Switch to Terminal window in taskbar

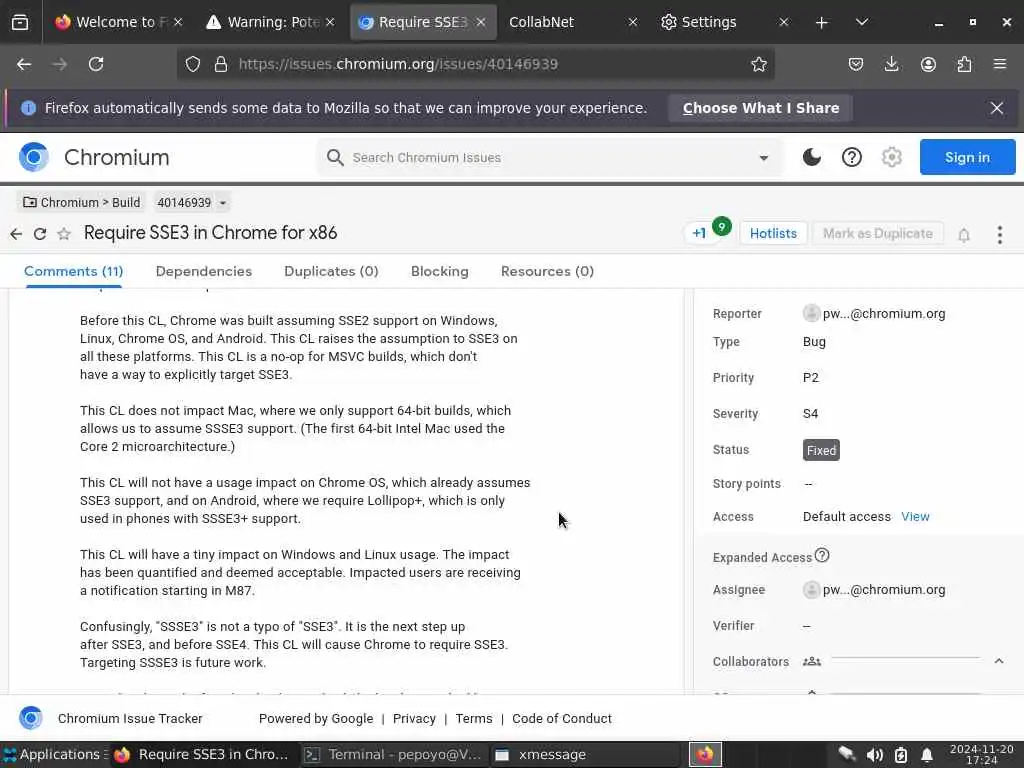(394, 754)
